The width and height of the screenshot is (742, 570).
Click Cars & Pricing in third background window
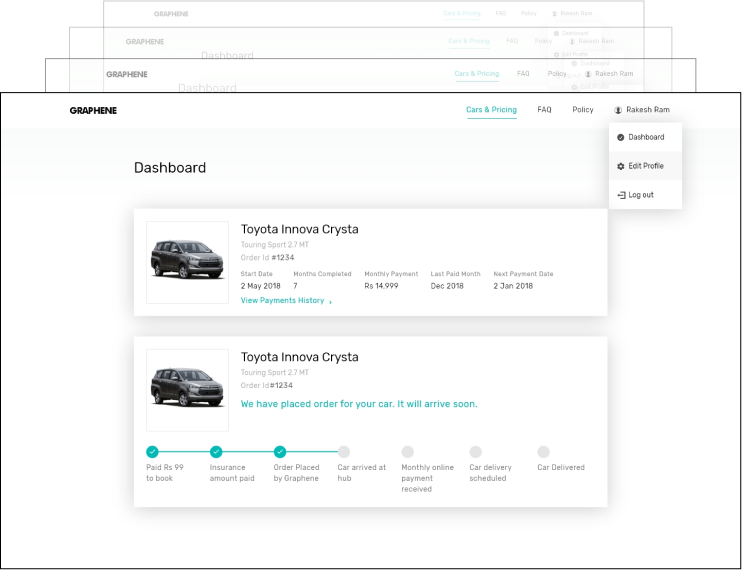point(477,74)
